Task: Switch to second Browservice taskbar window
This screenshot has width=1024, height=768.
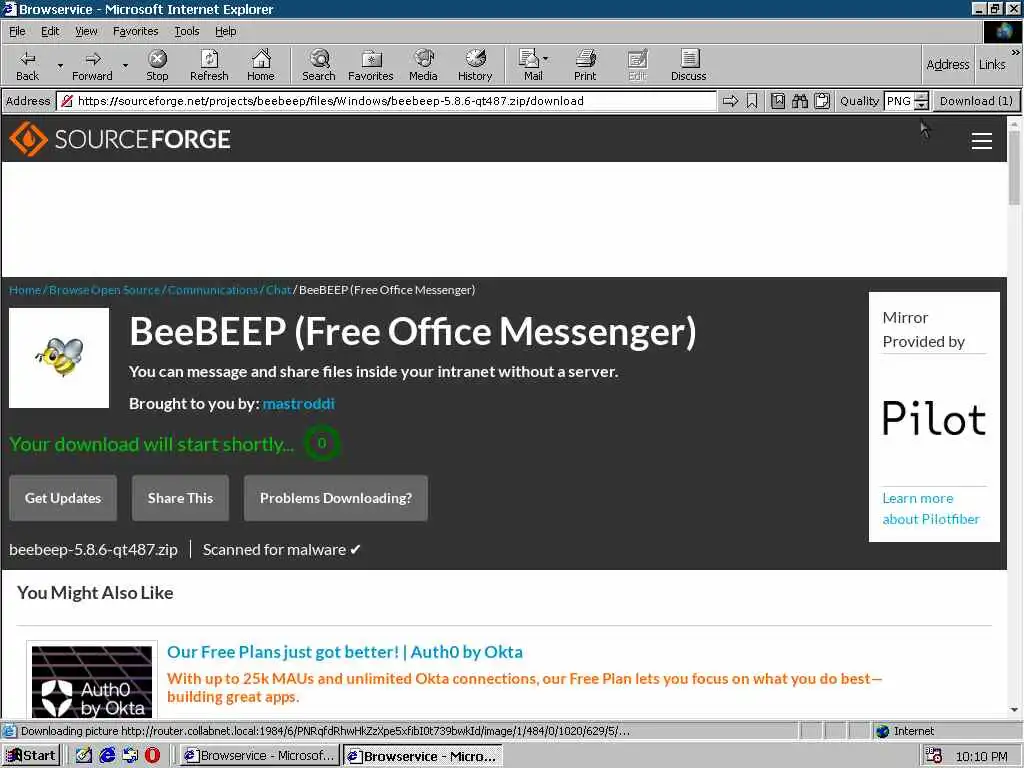Action: pos(423,756)
